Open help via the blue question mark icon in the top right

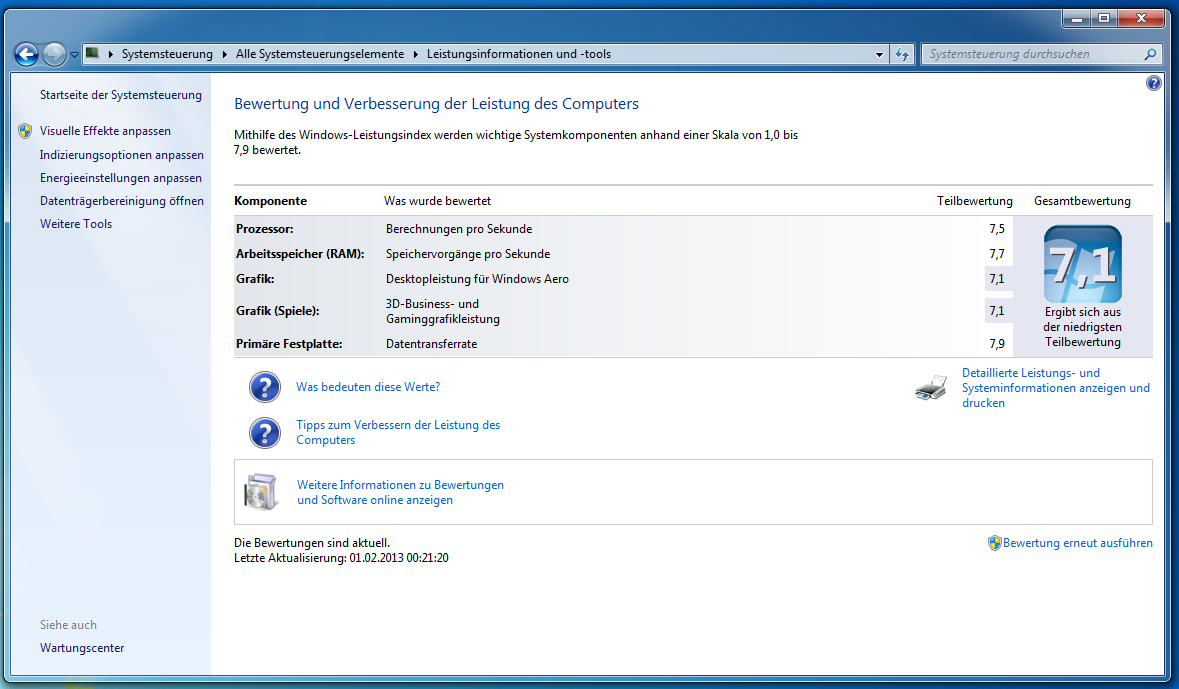click(x=1154, y=83)
